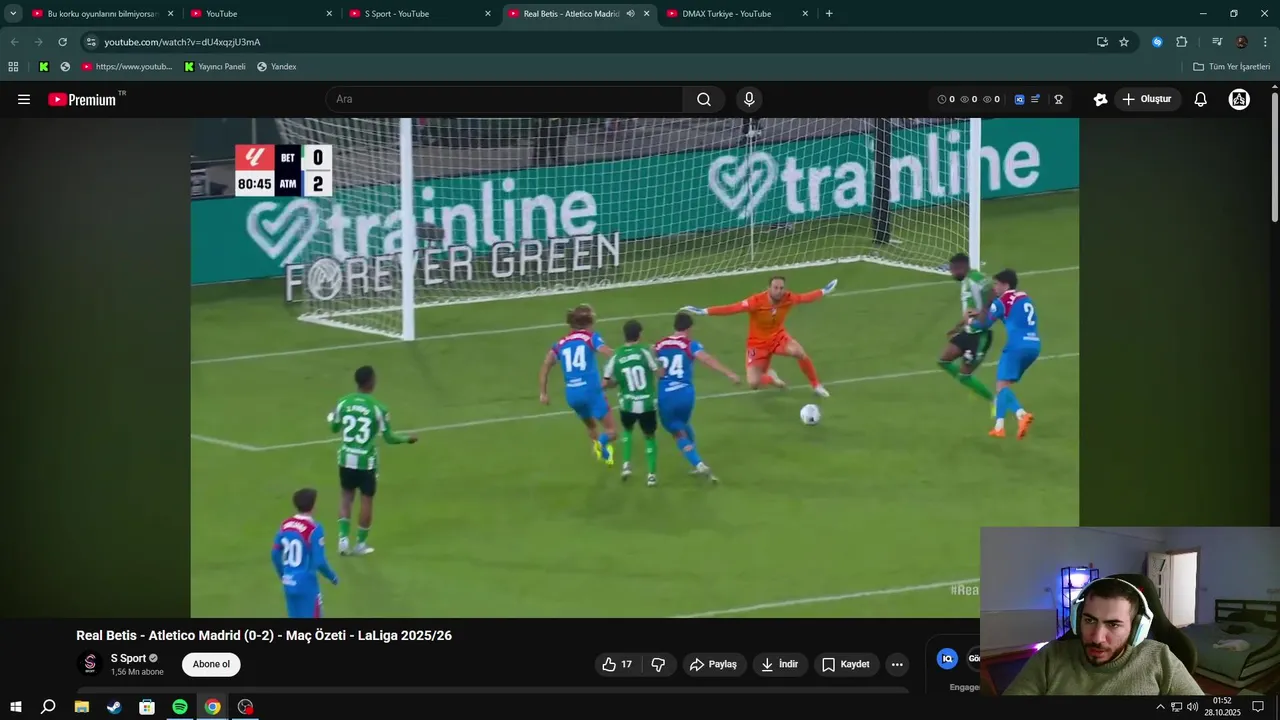Open the Shazam extension icon

pos(1157,42)
